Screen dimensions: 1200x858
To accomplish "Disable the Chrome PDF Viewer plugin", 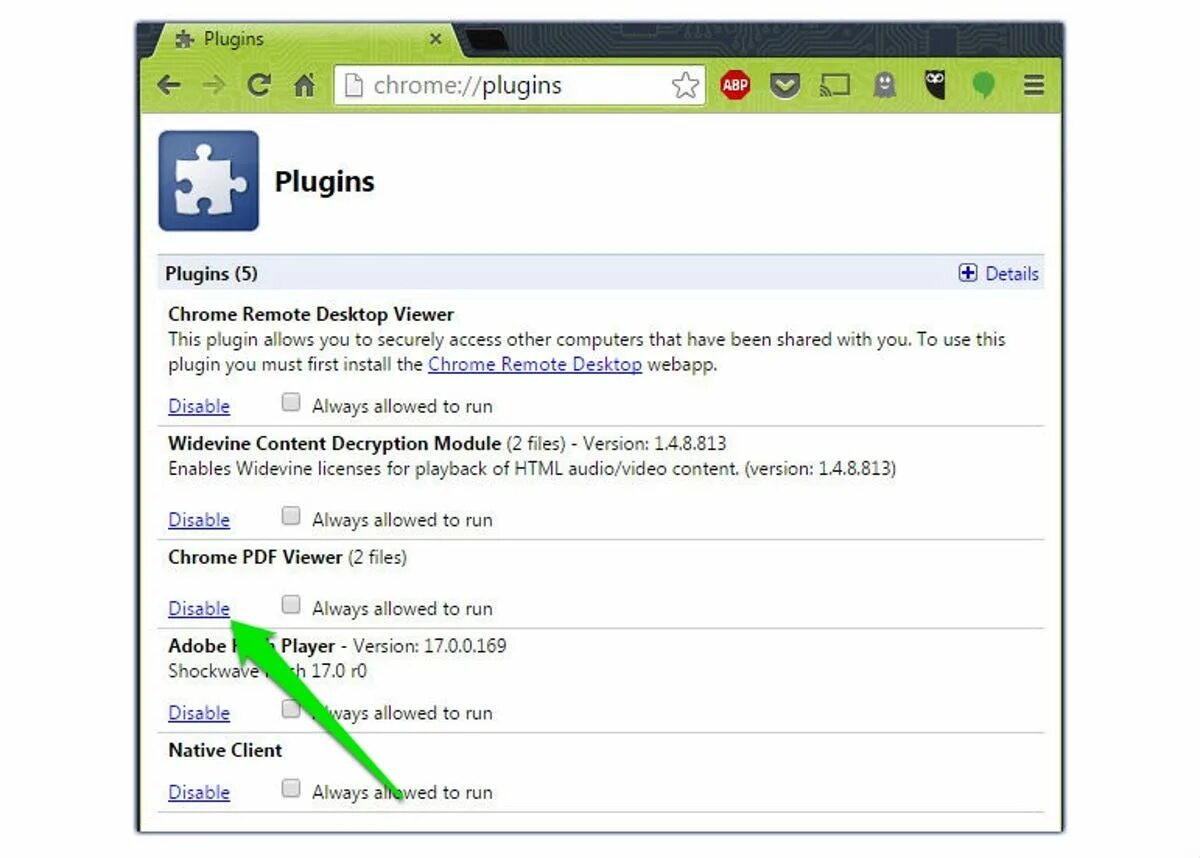I will (199, 608).
